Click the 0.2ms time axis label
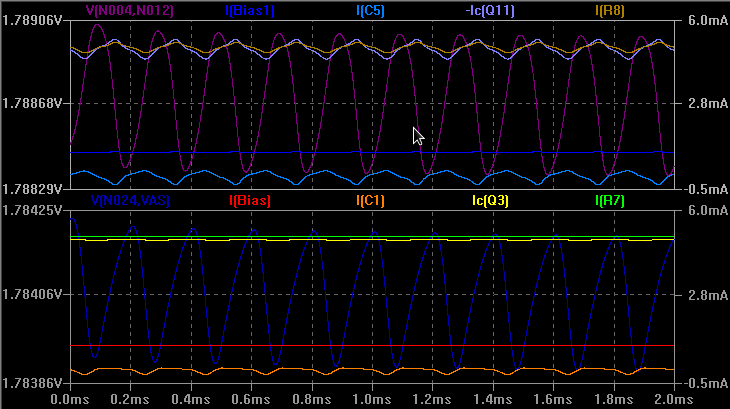This screenshot has width=730, height=409. 130,399
